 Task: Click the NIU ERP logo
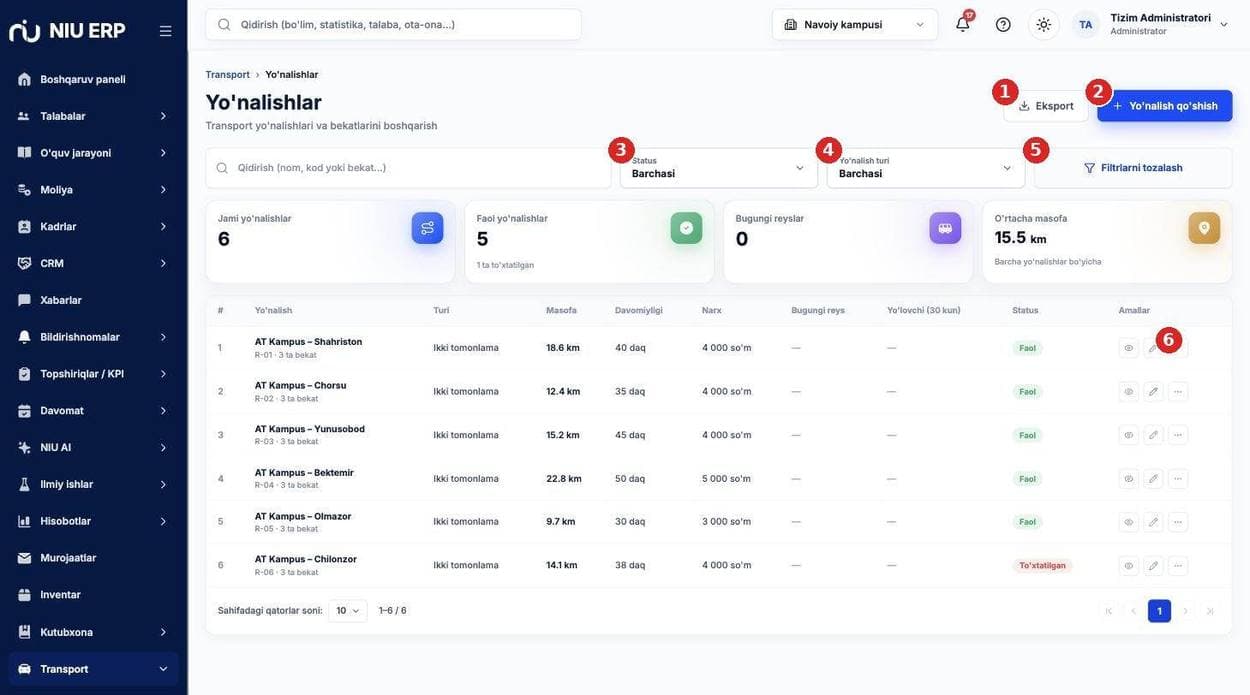coord(67,31)
